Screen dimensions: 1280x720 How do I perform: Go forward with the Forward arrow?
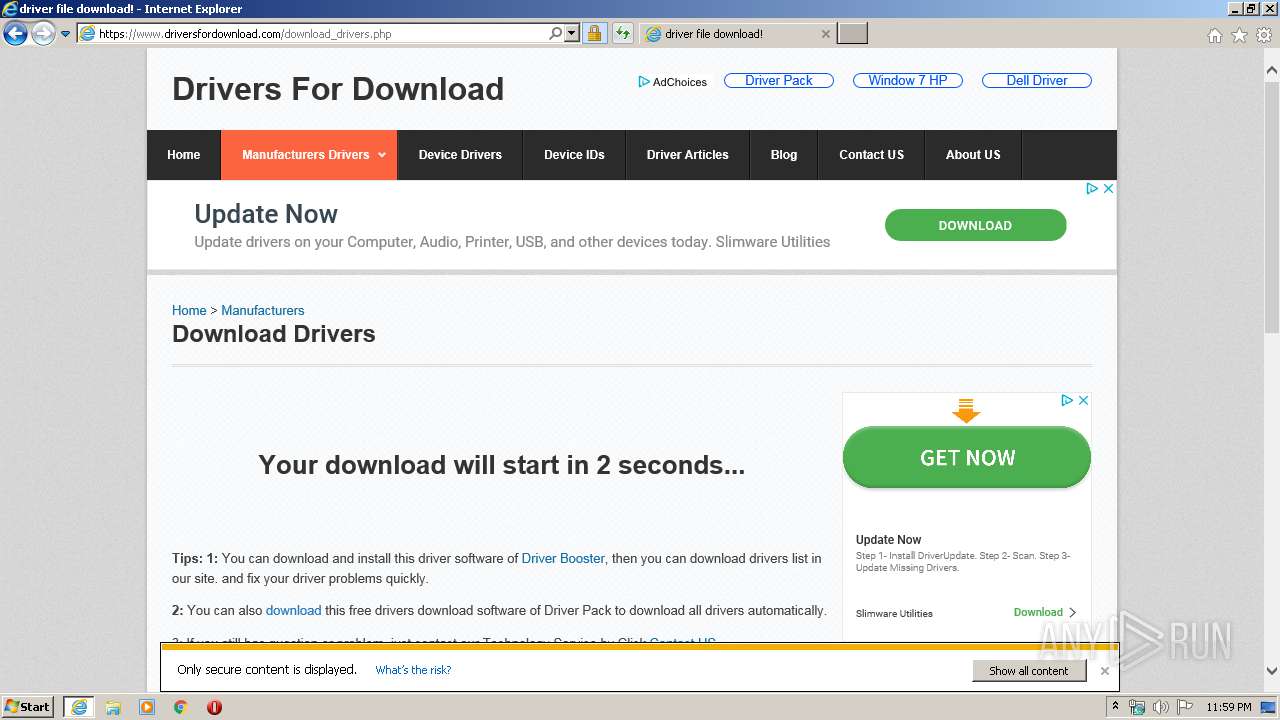43,34
